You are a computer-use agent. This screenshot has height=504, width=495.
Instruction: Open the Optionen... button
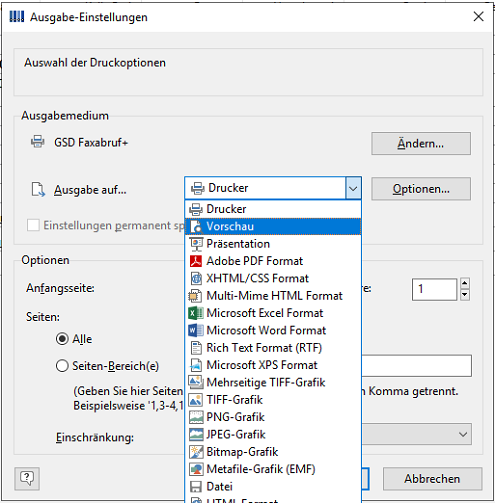421,189
